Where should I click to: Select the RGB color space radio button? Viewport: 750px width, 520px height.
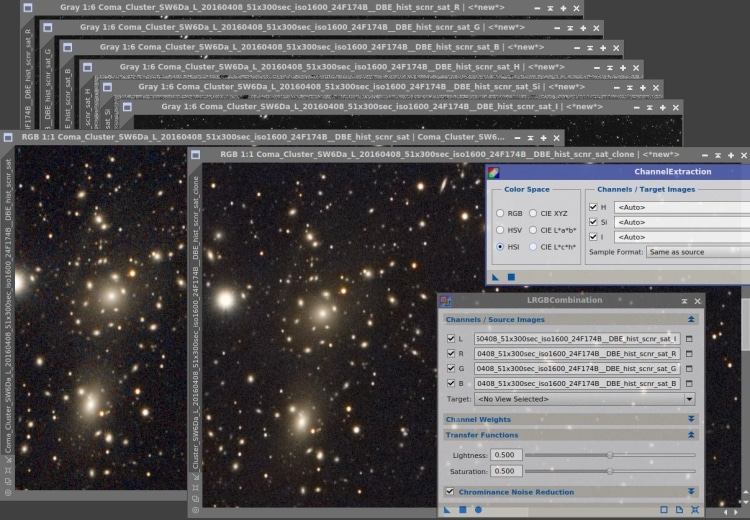pos(500,213)
